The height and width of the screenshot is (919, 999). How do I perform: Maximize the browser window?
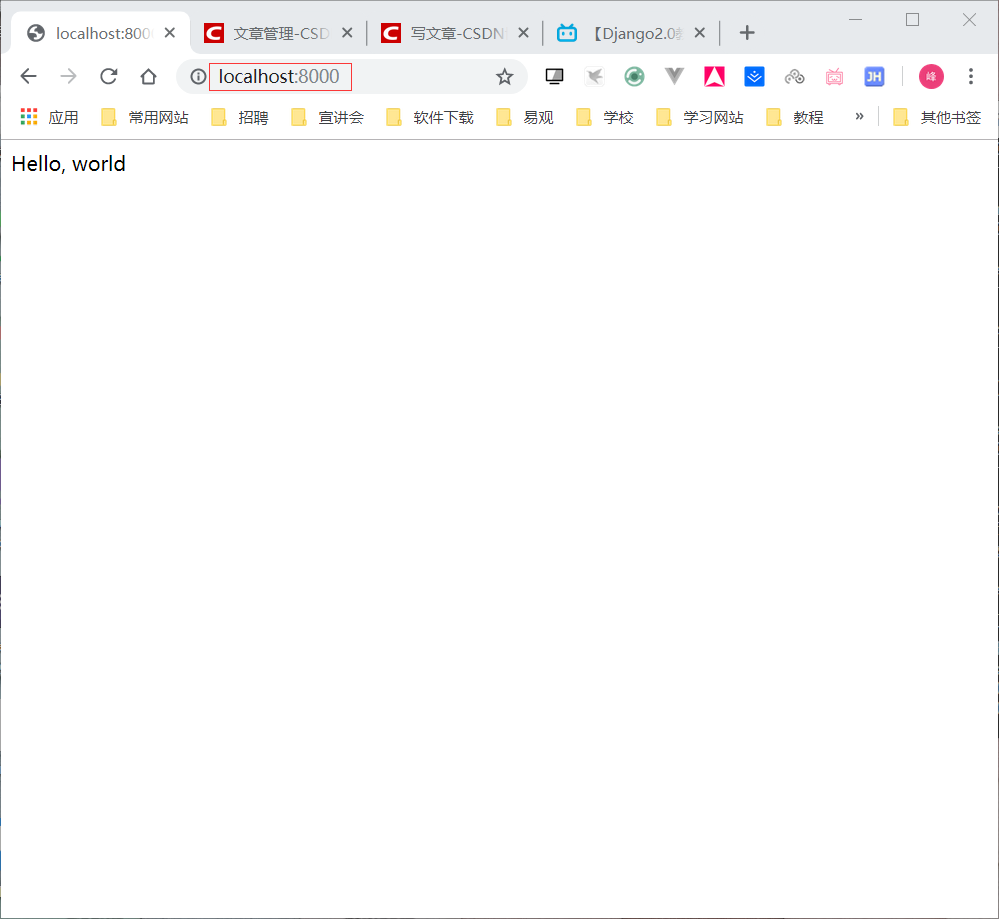point(912,20)
